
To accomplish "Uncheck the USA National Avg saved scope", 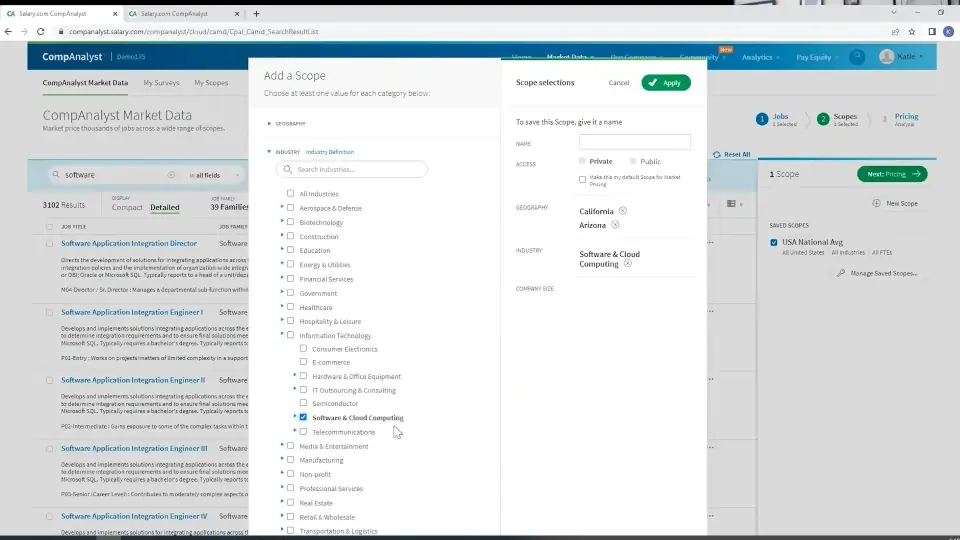I will pyautogui.click(x=774, y=242).
